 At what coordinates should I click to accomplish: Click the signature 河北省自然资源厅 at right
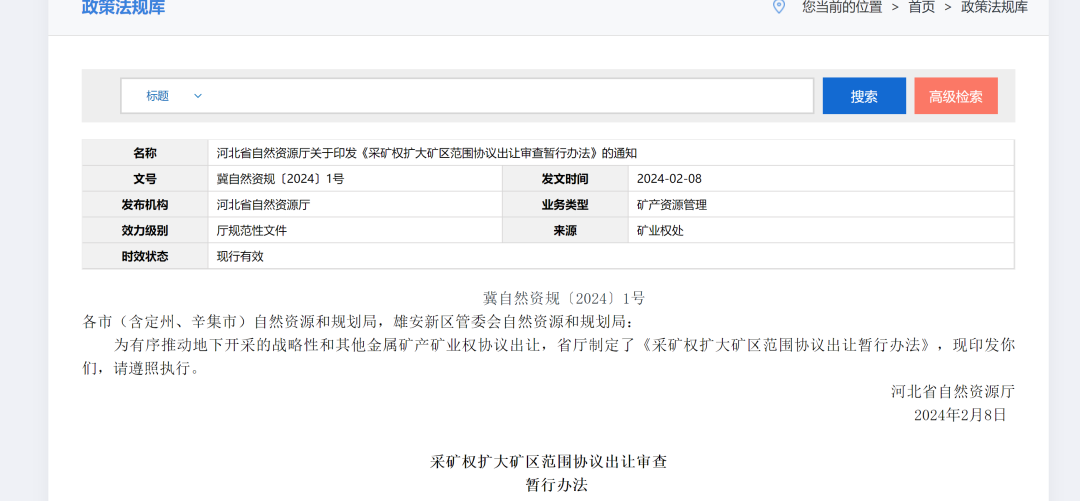[953, 391]
